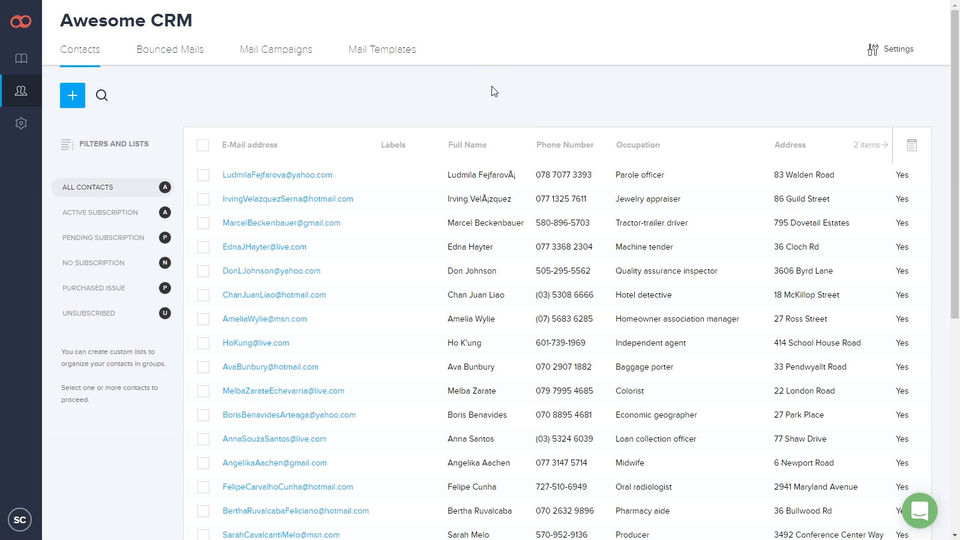Open Settings sliders icon at top right
This screenshot has height=540, width=960.
[x=873, y=50]
